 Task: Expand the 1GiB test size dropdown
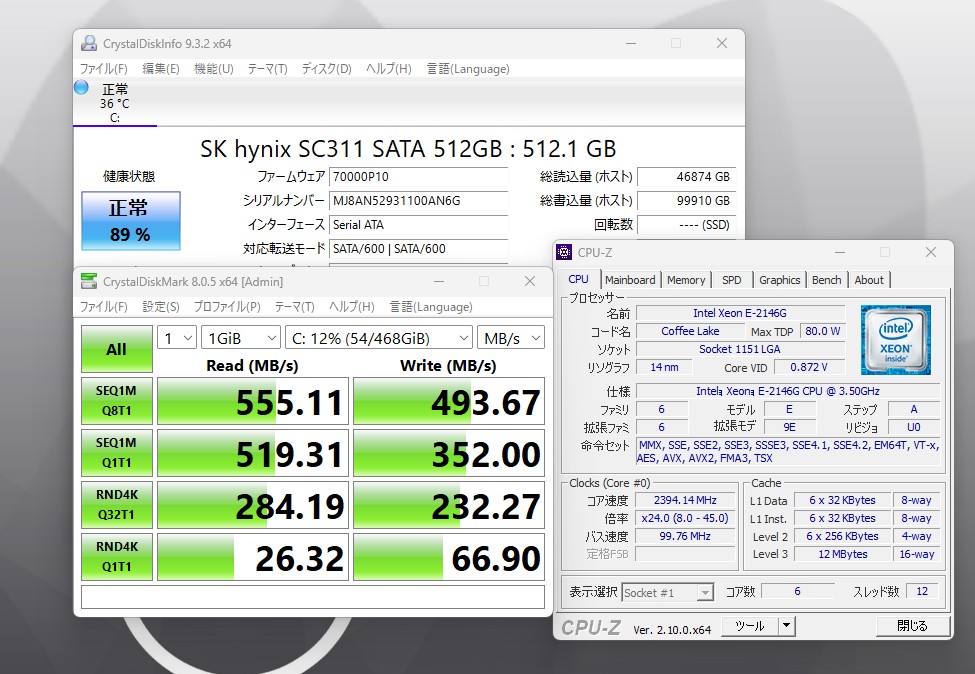click(241, 338)
